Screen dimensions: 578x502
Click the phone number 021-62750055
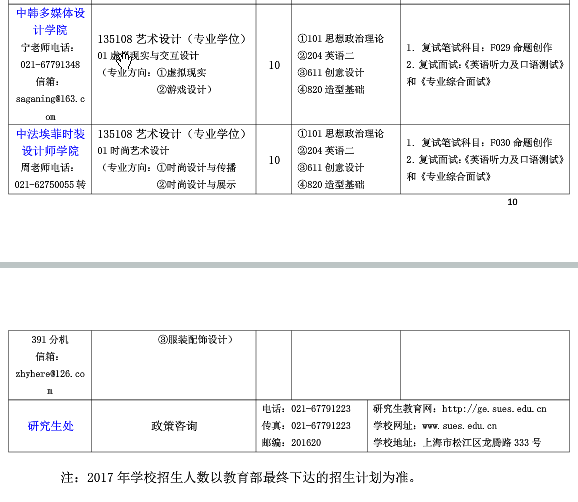pyautogui.click(x=44, y=184)
